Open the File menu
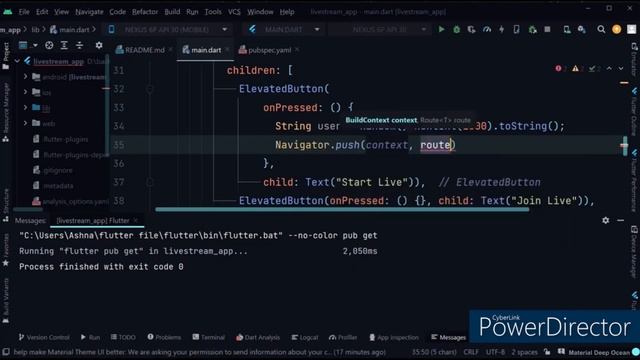Viewport: 640px width, 360px height. tap(24, 12)
